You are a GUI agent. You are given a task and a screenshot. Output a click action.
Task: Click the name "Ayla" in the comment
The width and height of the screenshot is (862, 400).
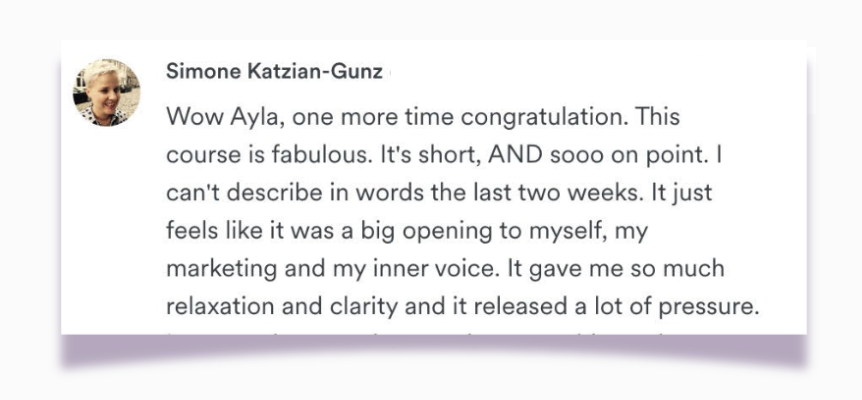pyautogui.click(x=247, y=117)
